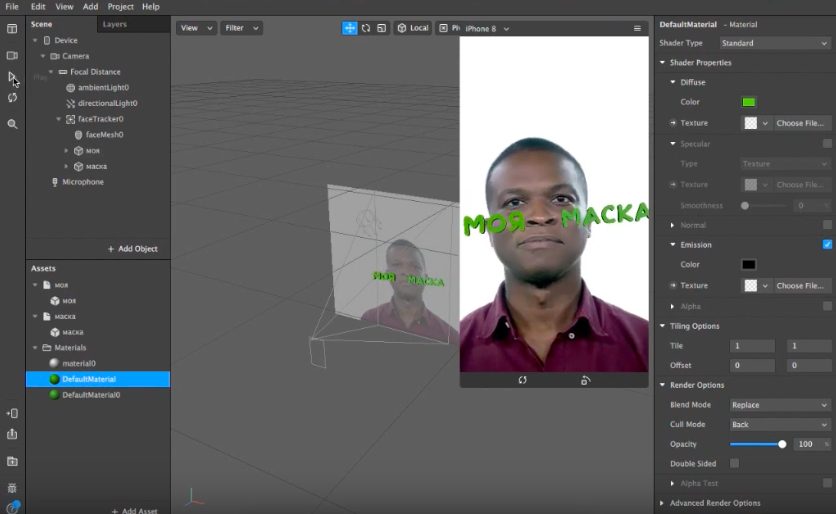This screenshot has width=836, height=514.
Task: Select ambientLight0 in Scene tree
Action: (x=103, y=87)
